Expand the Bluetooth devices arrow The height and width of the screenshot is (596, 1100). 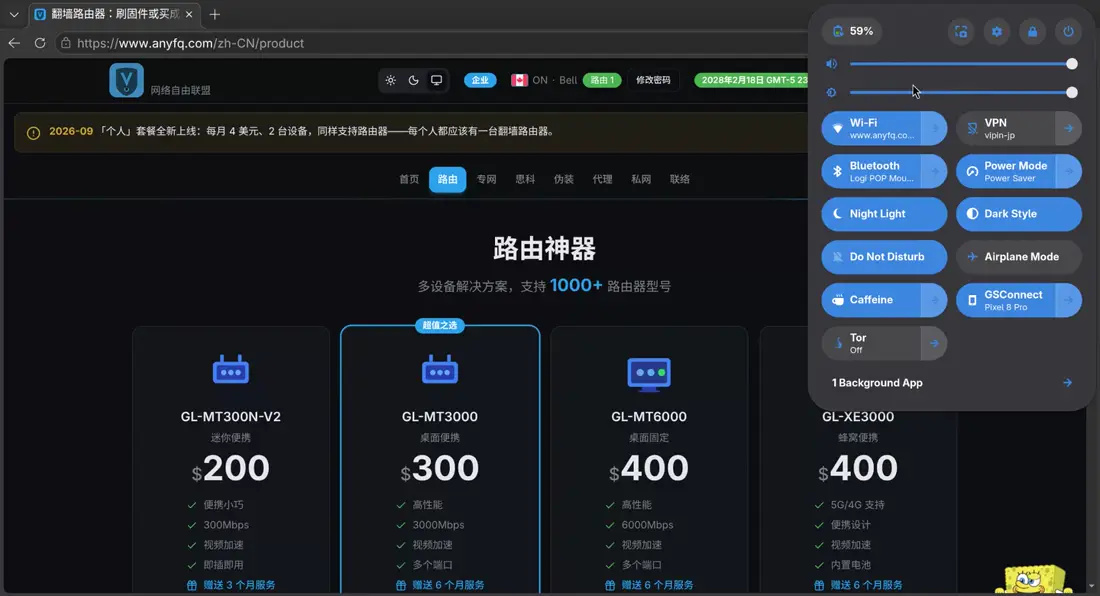(934, 171)
